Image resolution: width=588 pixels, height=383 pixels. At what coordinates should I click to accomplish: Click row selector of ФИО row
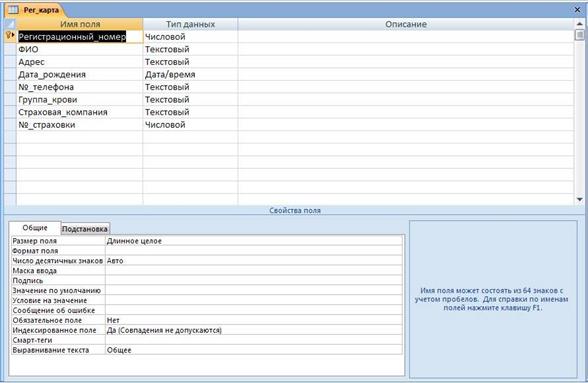click(x=10, y=49)
